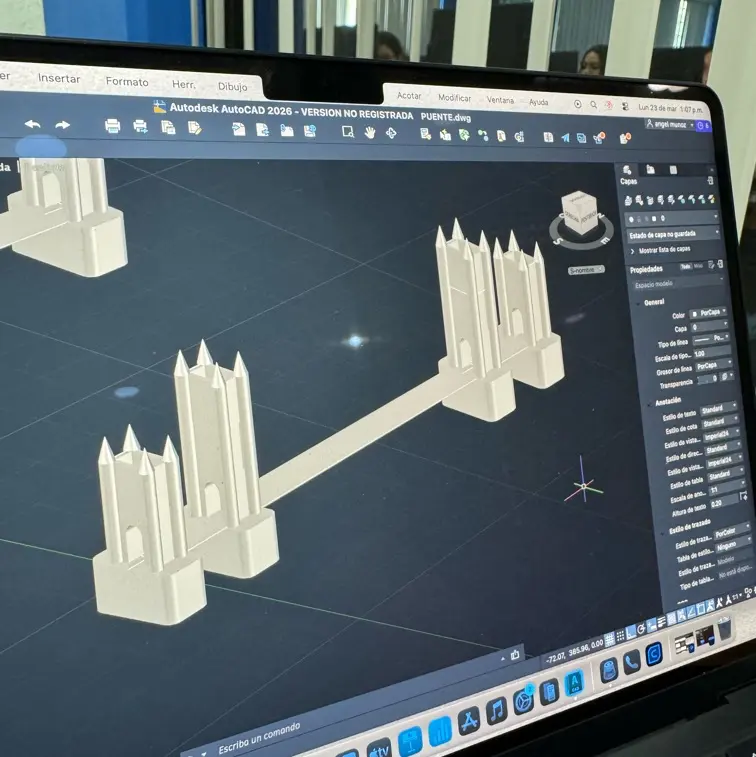
Task: Open the Ayuda menu
Action: pyautogui.click(x=538, y=102)
